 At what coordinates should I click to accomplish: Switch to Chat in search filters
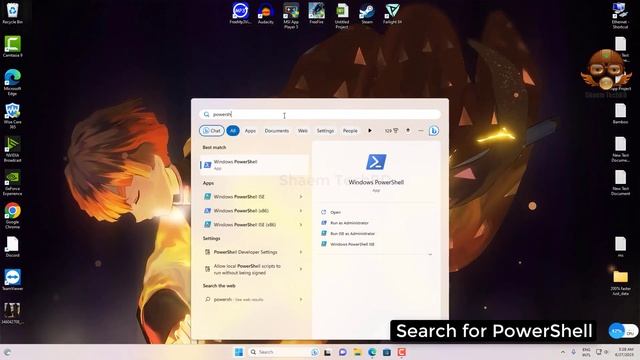(211, 131)
